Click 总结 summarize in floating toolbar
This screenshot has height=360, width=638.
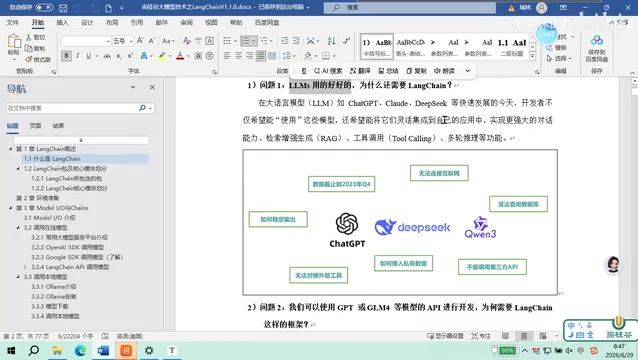tap(388, 71)
